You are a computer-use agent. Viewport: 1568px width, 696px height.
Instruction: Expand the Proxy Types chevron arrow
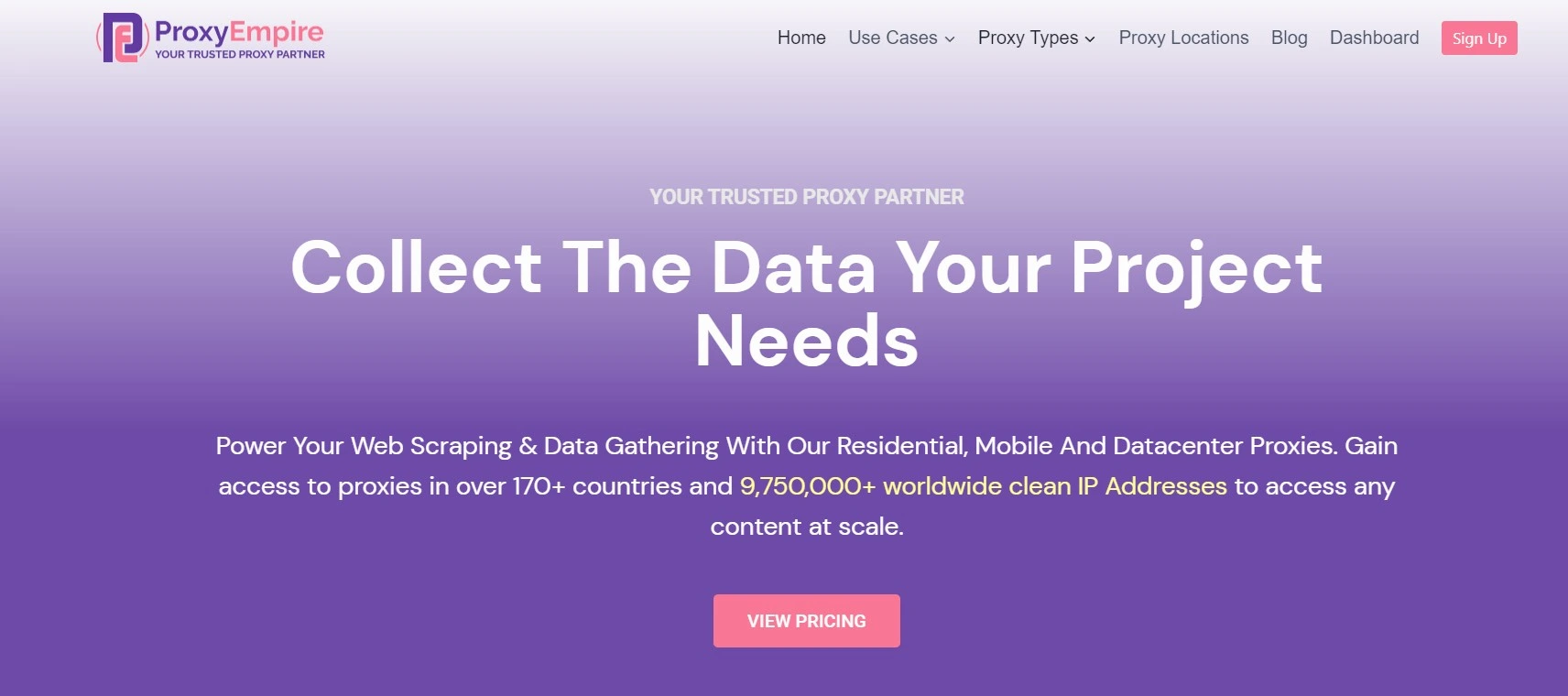click(1090, 39)
